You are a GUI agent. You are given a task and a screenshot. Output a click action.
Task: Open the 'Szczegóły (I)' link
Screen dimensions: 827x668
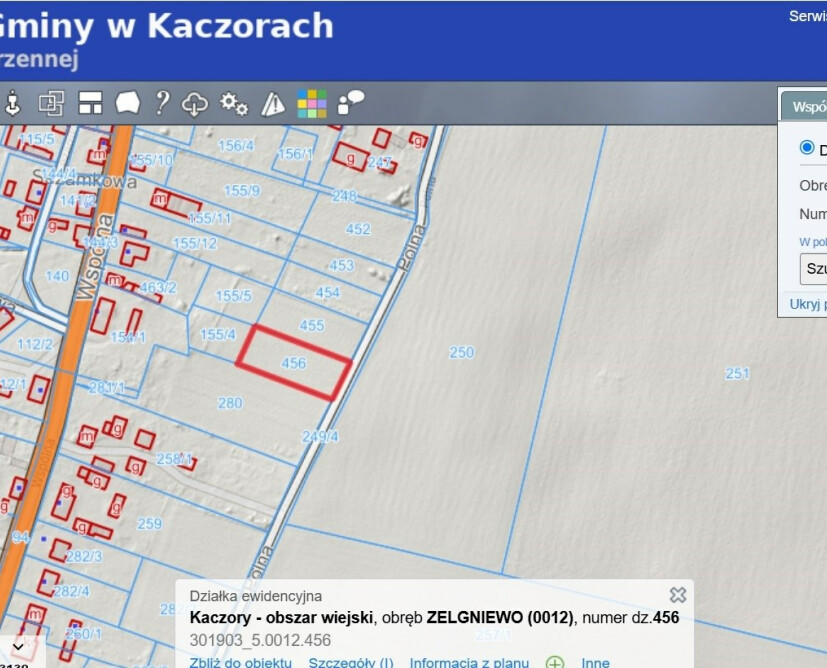(x=351, y=662)
